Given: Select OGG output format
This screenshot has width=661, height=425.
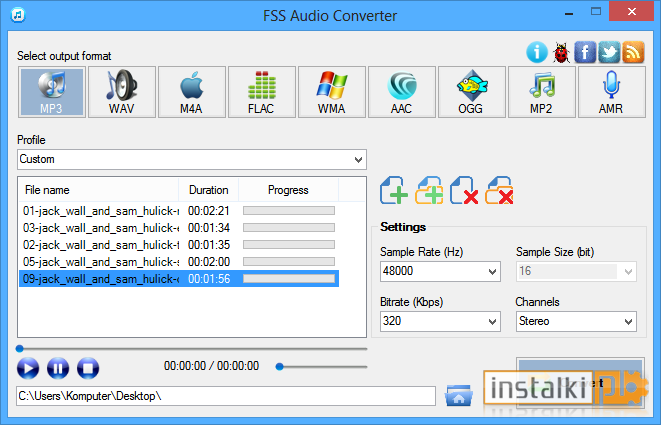Looking at the screenshot, I should [471, 92].
